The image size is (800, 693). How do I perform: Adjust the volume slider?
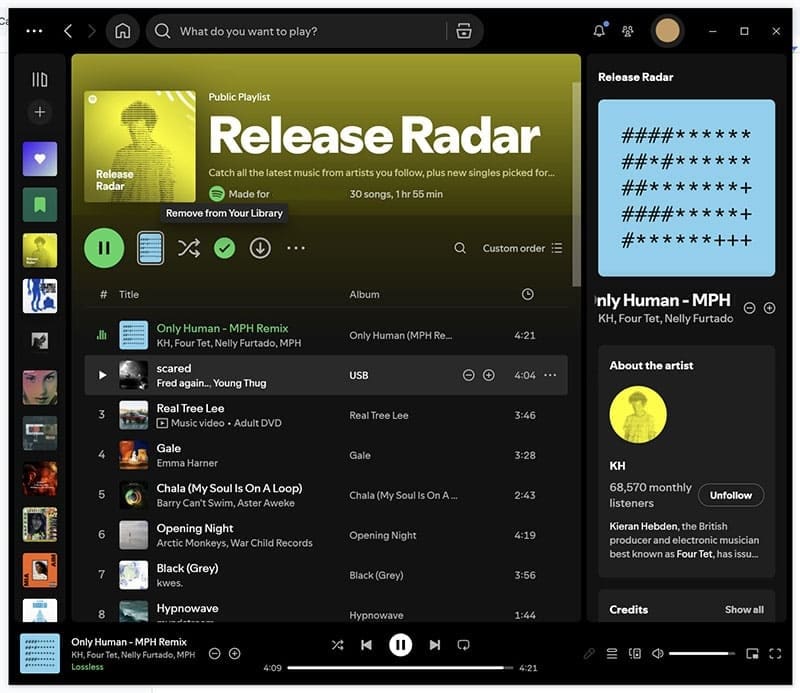pyautogui.click(x=701, y=654)
